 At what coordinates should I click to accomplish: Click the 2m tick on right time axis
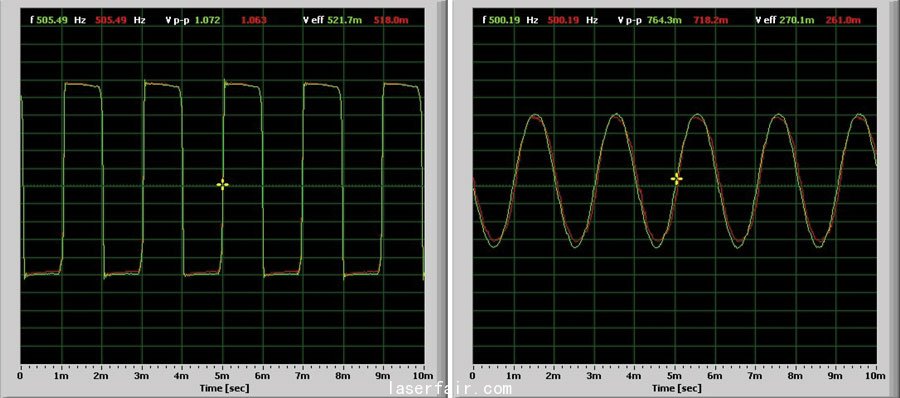coord(554,376)
